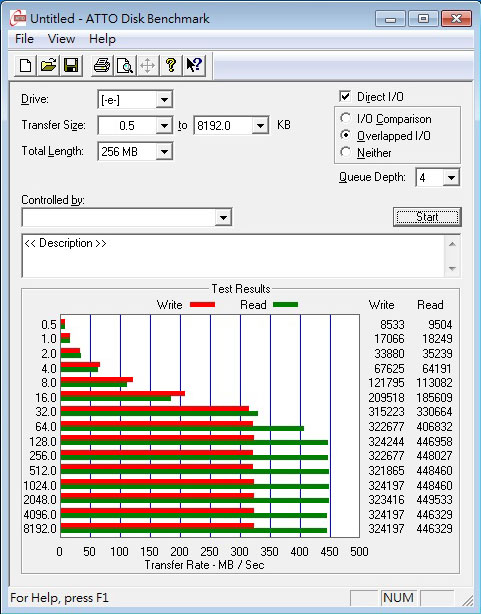Image resolution: width=481 pixels, height=614 pixels.
Task: Click the 'Transfer Rate - MB / Sec' axis label
Action: [x=204, y=565]
